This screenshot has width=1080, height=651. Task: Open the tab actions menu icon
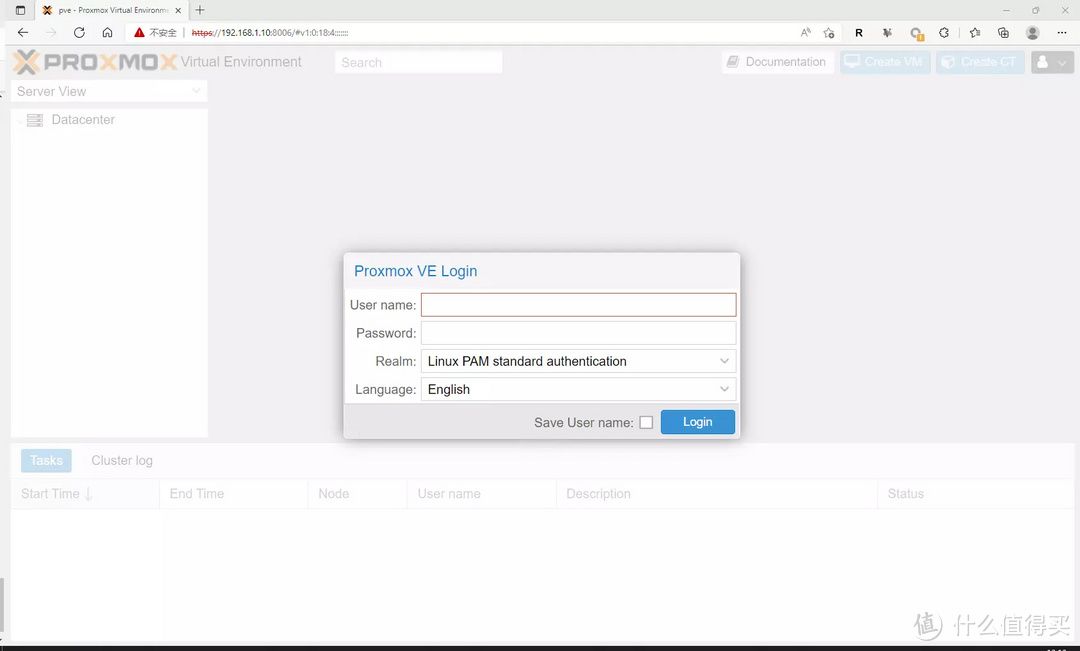pos(20,10)
